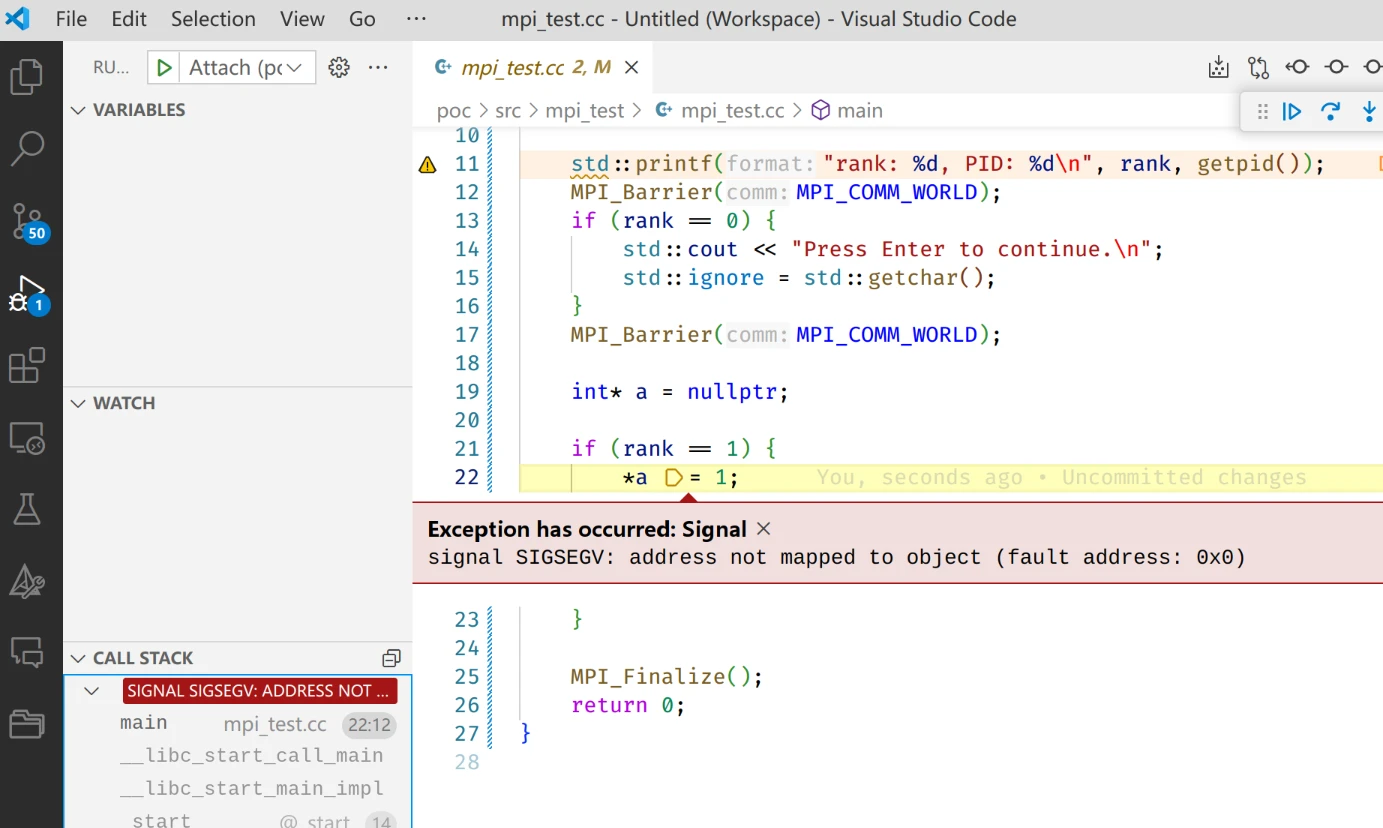
Task: Click the current-statement arrow on line 22
Action: click(x=673, y=478)
